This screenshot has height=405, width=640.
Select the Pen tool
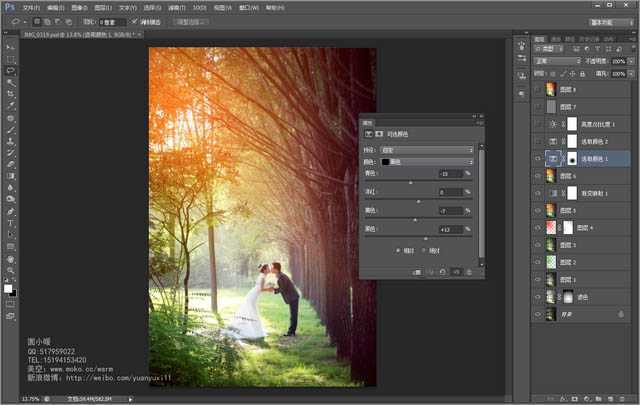pyautogui.click(x=11, y=211)
